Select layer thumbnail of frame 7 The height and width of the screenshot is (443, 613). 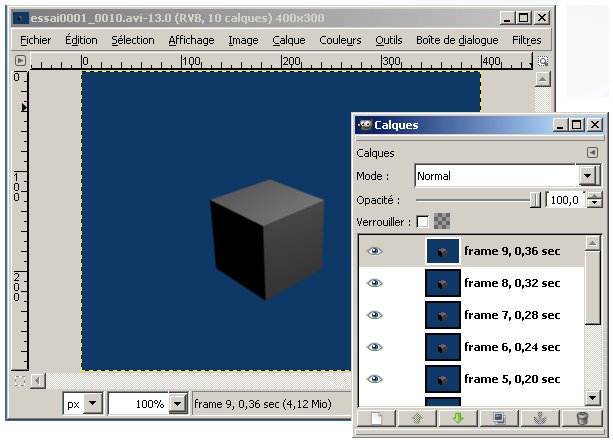pos(443,315)
